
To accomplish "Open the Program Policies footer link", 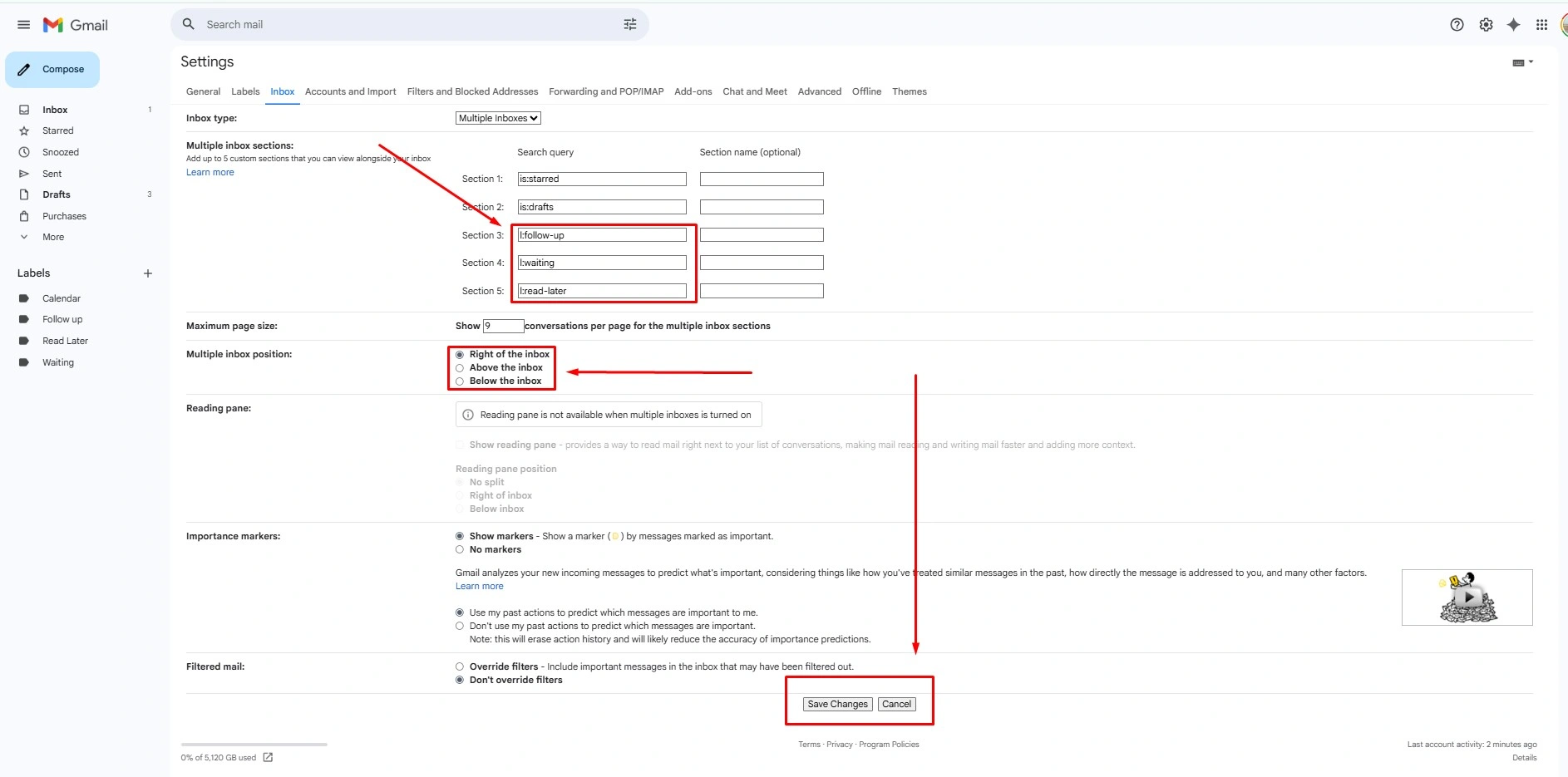I will coord(889,745).
